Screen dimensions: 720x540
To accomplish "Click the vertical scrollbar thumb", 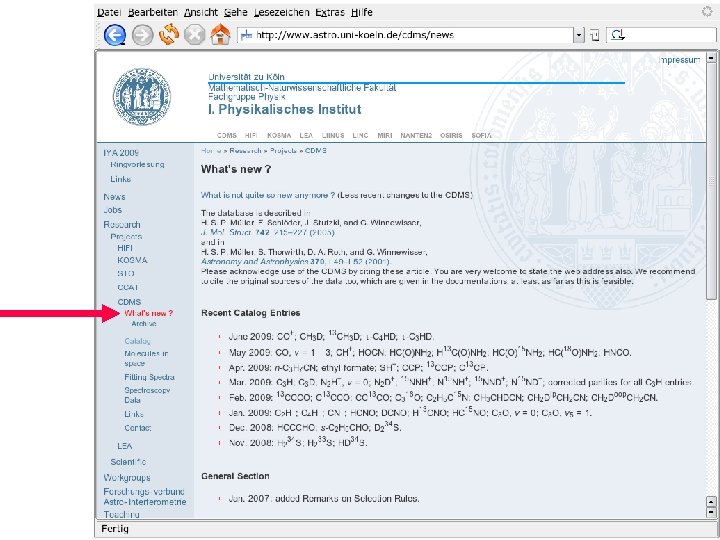I will coord(711,180).
